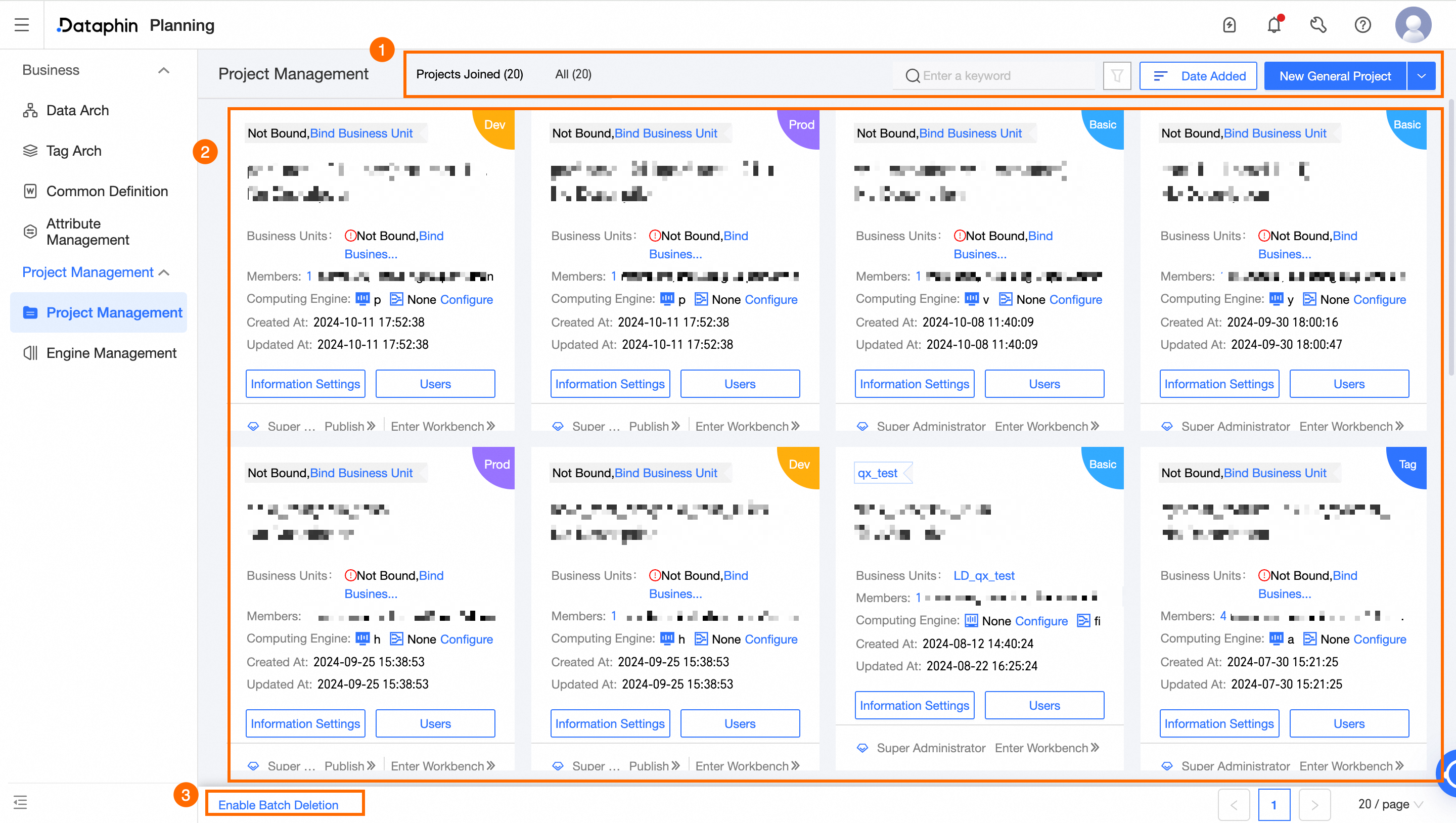Open the hamburger menu icon

pyautogui.click(x=21, y=25)
